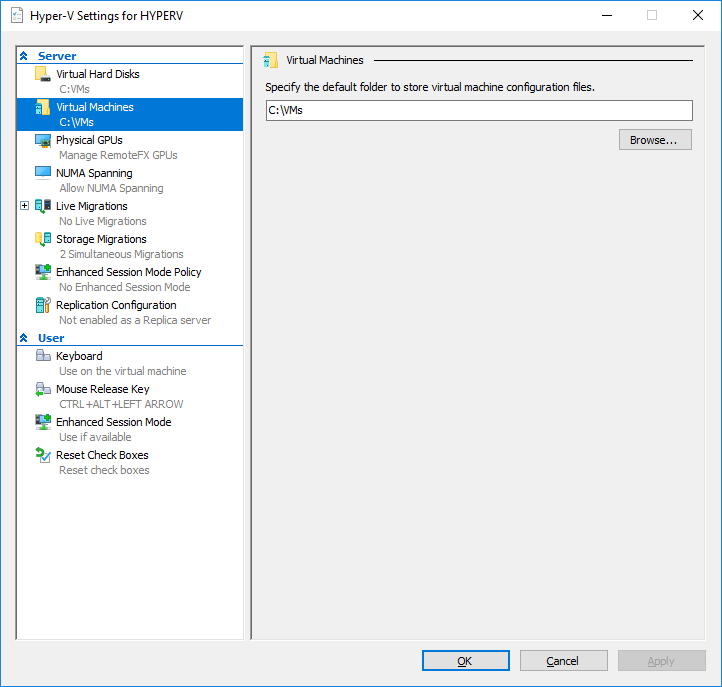Image resolution: width=722 pixels, height=687 pixels.
Task: Click the Reset Check Boxes icon
Action: click(43, 455)
